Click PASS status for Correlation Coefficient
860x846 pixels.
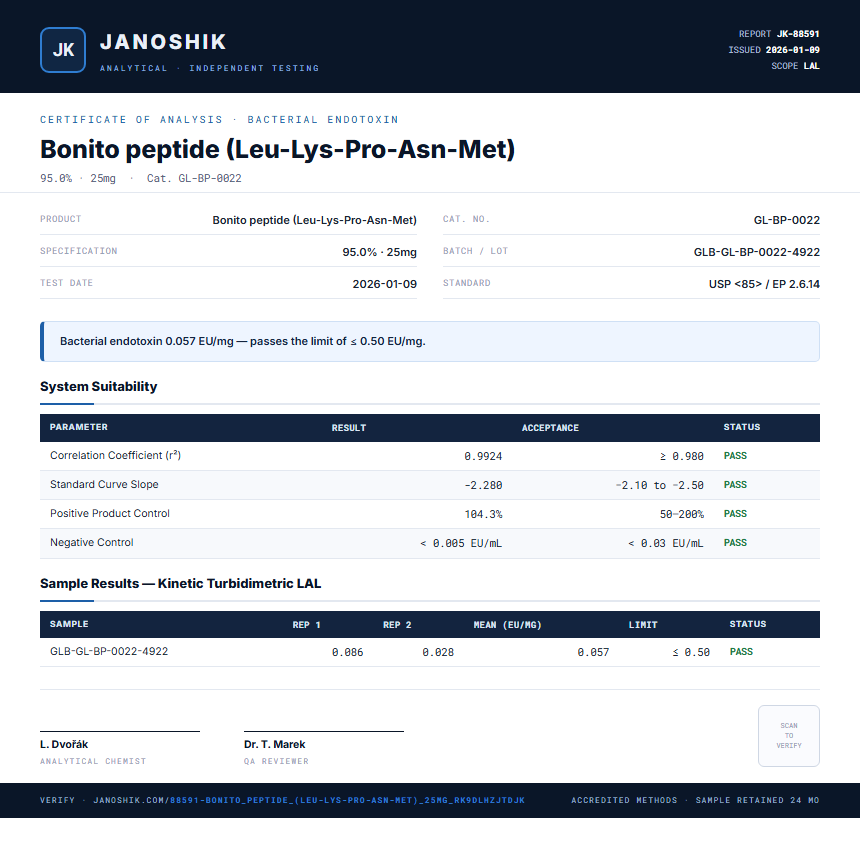point(735,456)
